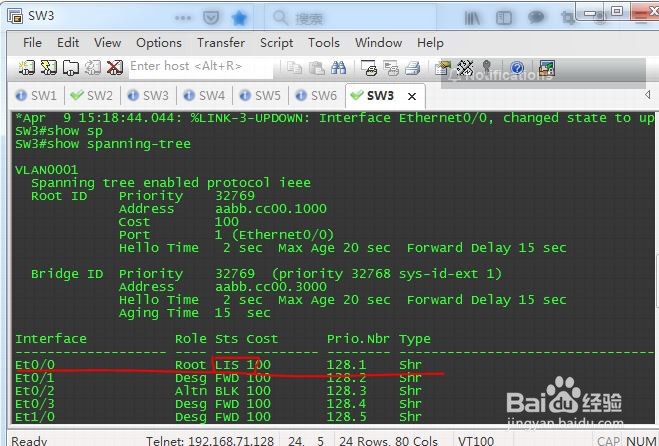Image resolution: width=659 pixels, height=446 pixels.
Task: Switch to the SW4 session tab
Action: click(x=205, y=95)
